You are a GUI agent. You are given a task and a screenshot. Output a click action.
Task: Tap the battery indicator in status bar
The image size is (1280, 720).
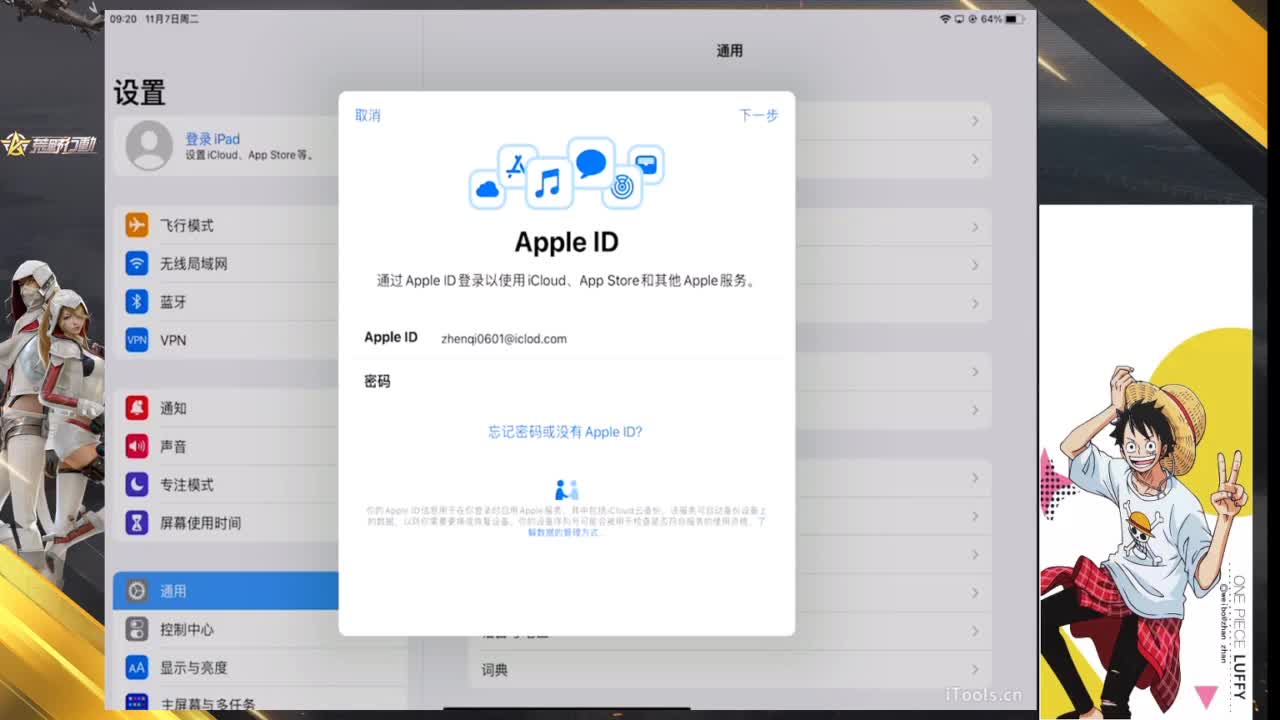click(1015, 19)
